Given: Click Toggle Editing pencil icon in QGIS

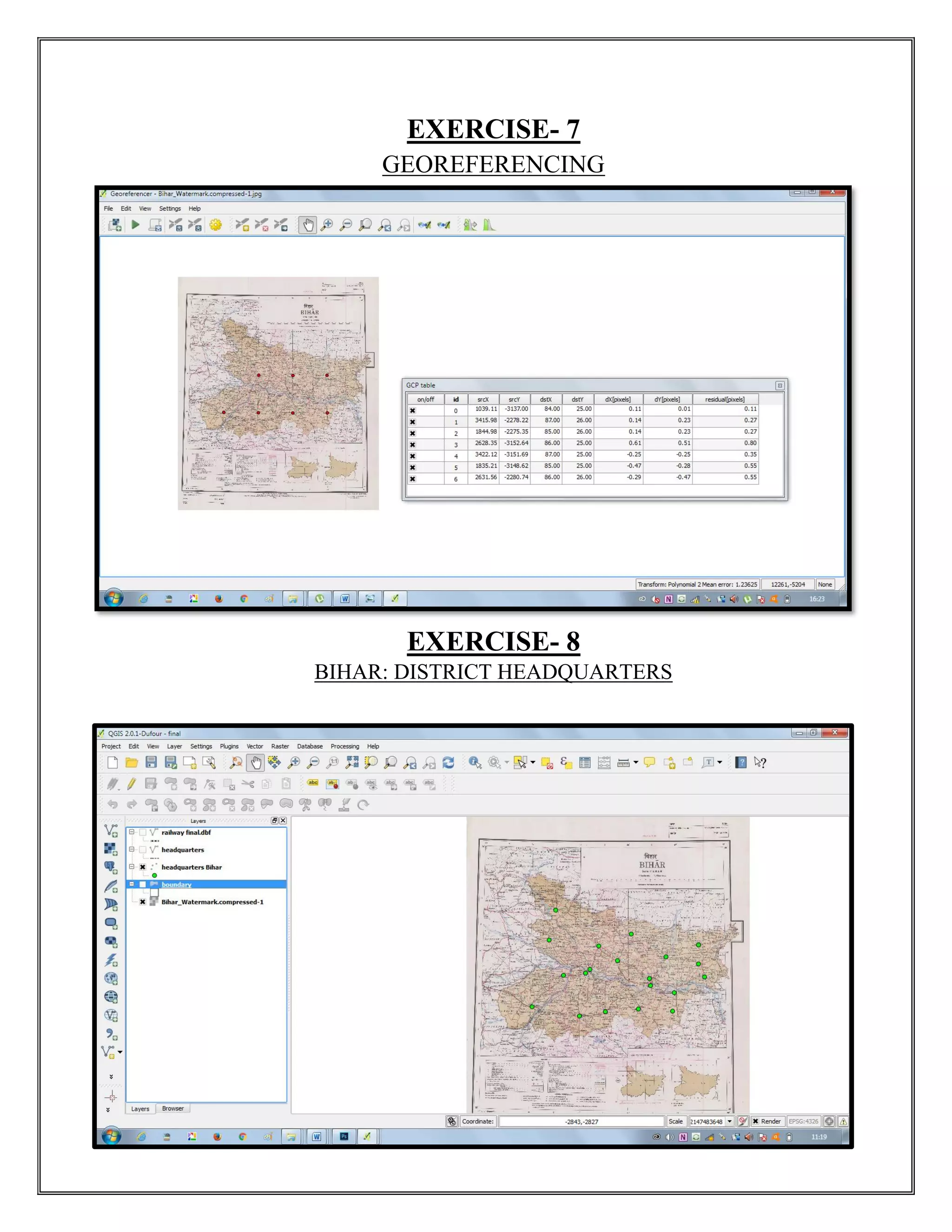Looking at the screenshot, I should (x=132, y=783).
